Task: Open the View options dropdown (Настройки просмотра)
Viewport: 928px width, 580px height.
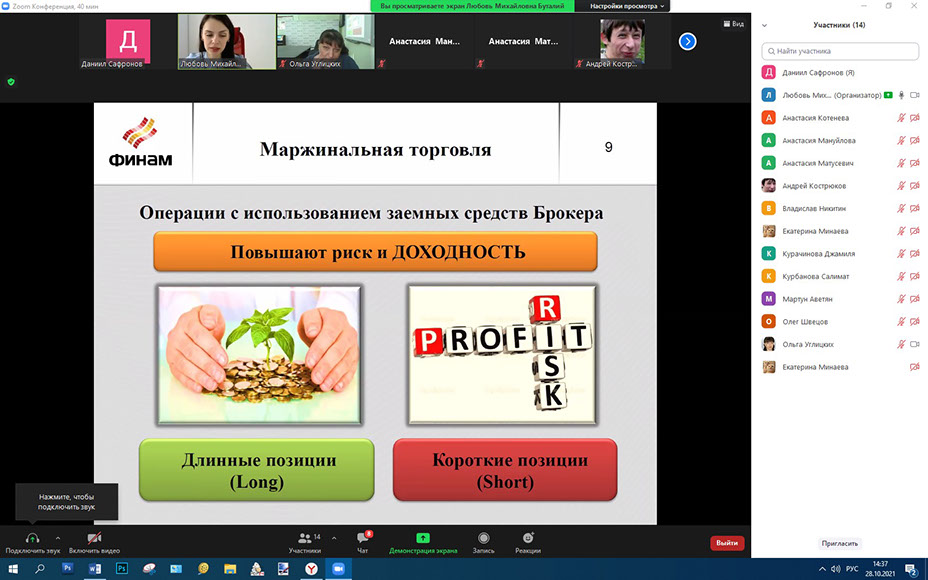Action: pyautogui.click(x=627, y=5)
